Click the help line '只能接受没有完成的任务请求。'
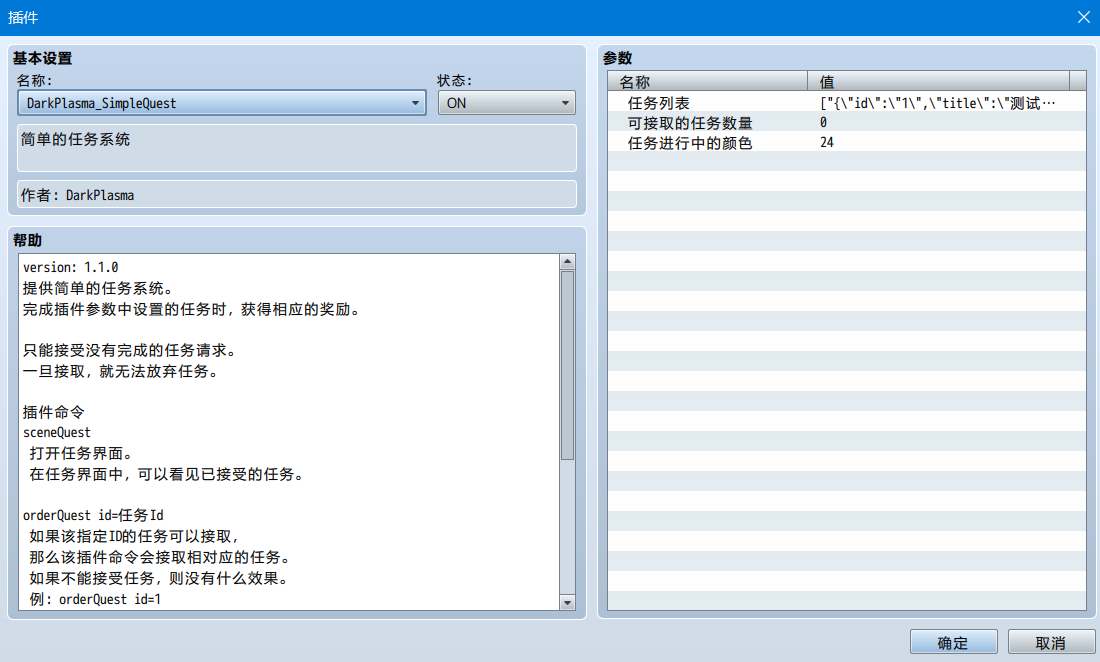This screenshot has height=662, width=1100. (130, 350)
